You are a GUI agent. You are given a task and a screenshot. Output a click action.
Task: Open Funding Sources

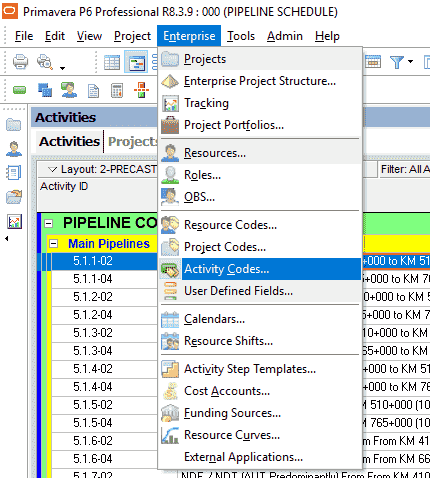[x=260, y=413]
